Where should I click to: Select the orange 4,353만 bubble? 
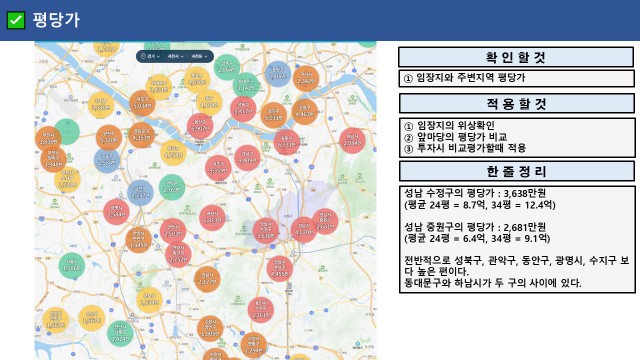[141, 135]
